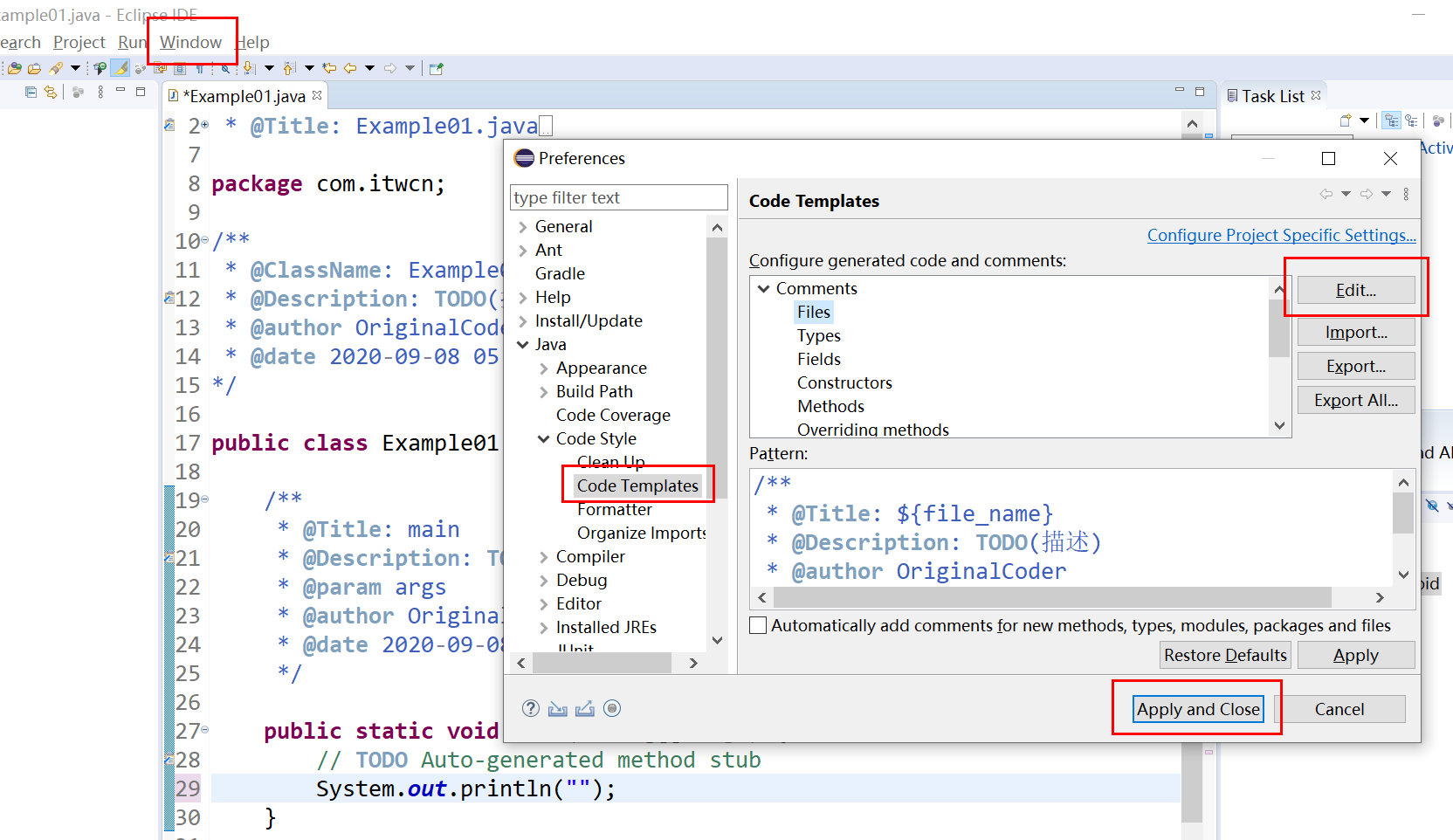Click the export preferences icon
This screenshot has height=840, width=1453.
[x=585, y=708]
